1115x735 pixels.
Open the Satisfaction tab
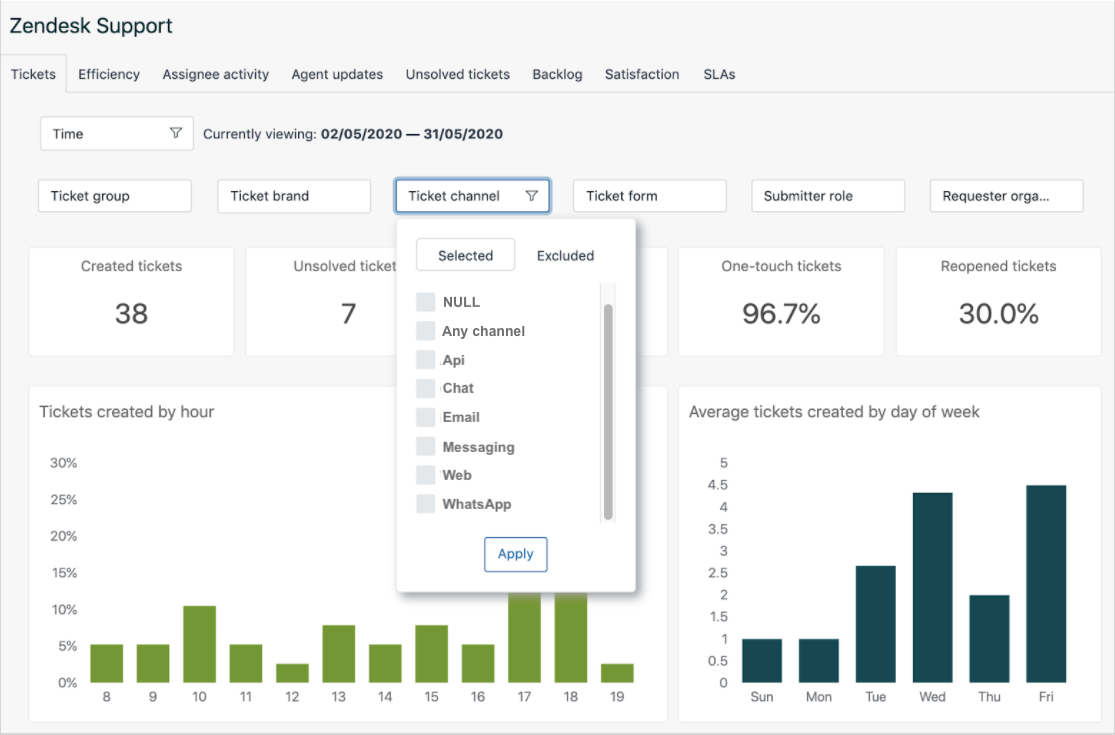point(642,74)
